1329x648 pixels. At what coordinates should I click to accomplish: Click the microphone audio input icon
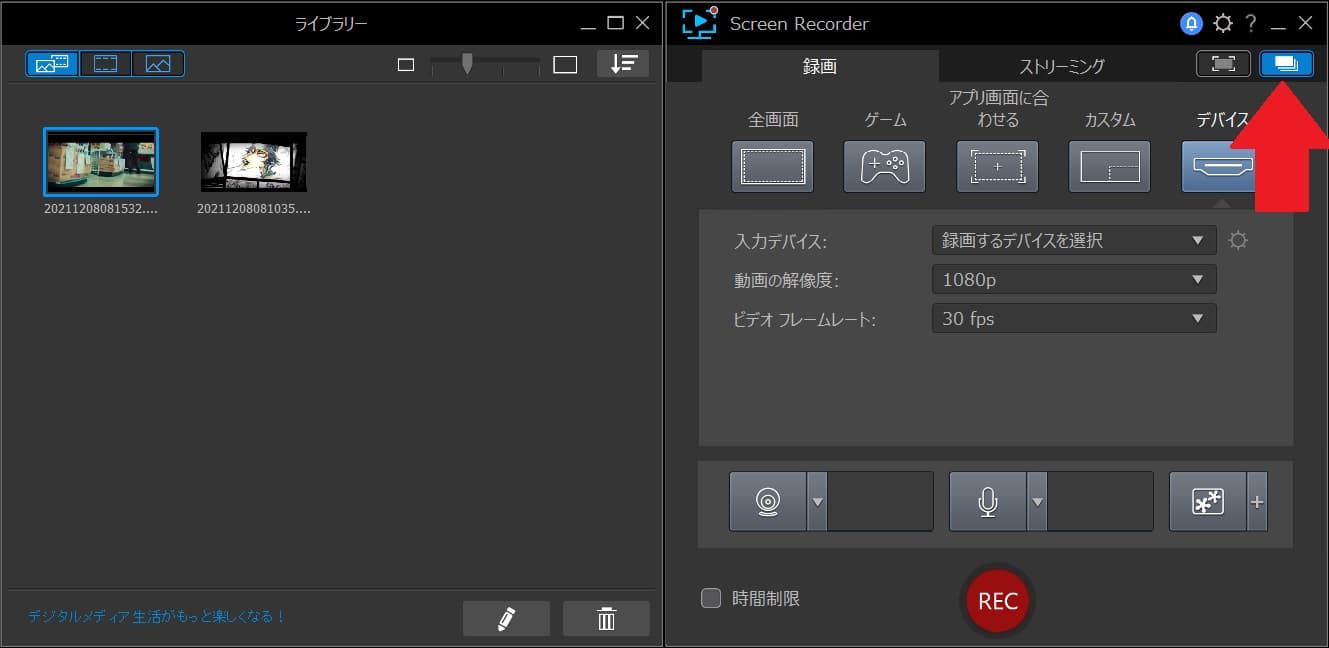(988, 501)
